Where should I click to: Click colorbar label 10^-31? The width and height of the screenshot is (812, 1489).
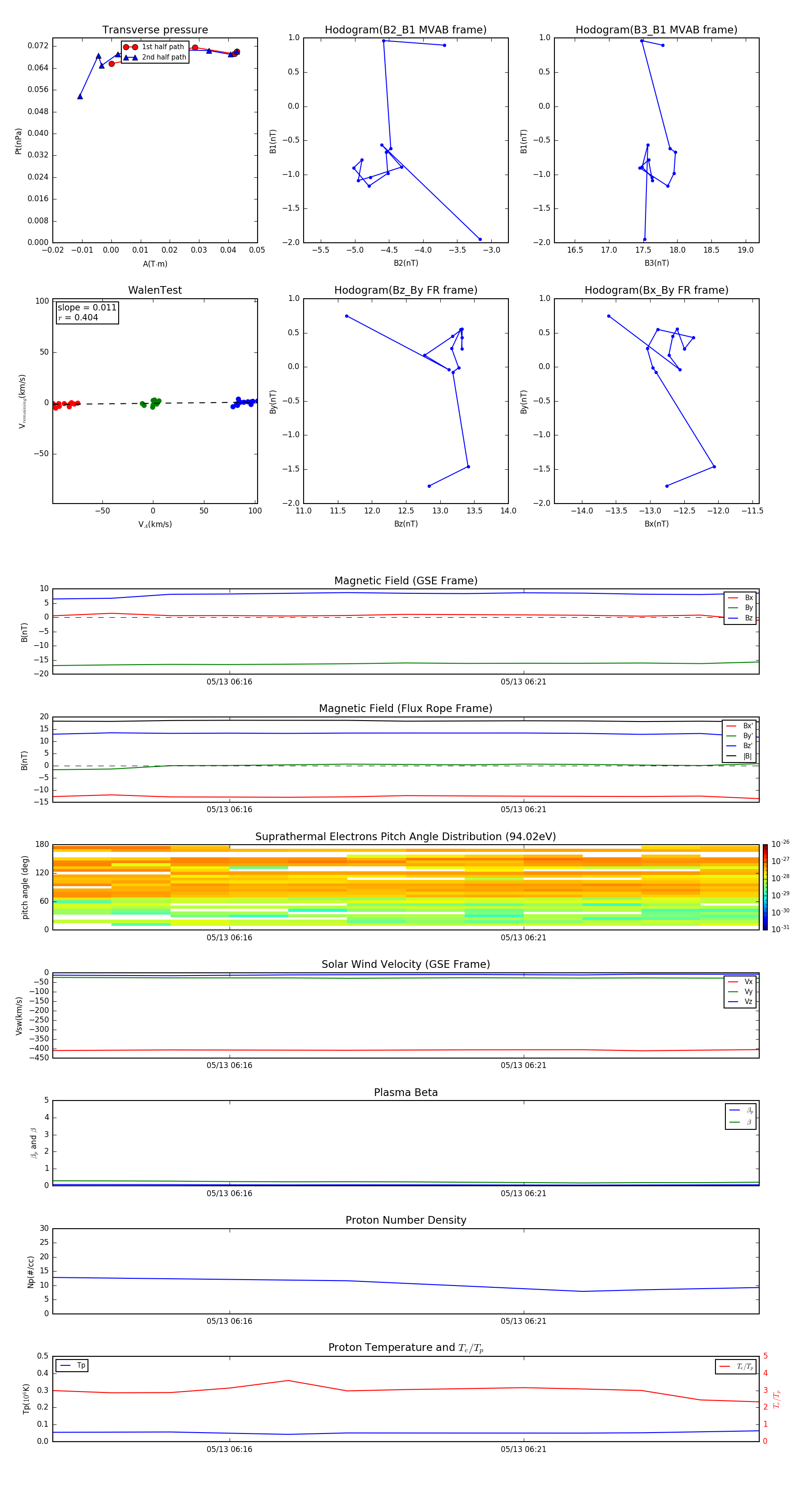(x=780, y=929)
